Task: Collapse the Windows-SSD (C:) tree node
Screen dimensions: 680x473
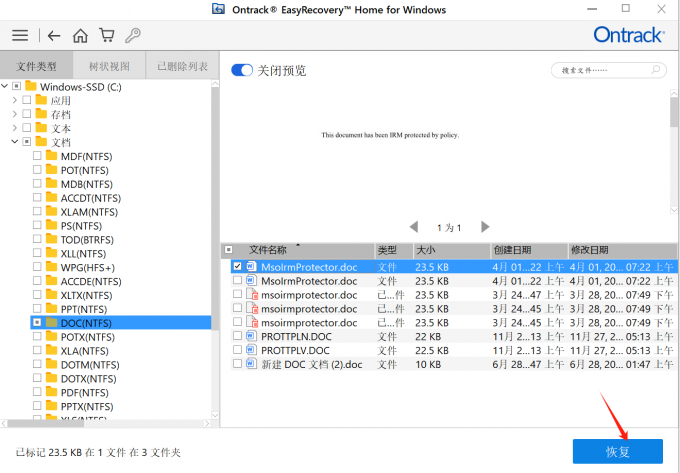Action: tap(5, 86)
